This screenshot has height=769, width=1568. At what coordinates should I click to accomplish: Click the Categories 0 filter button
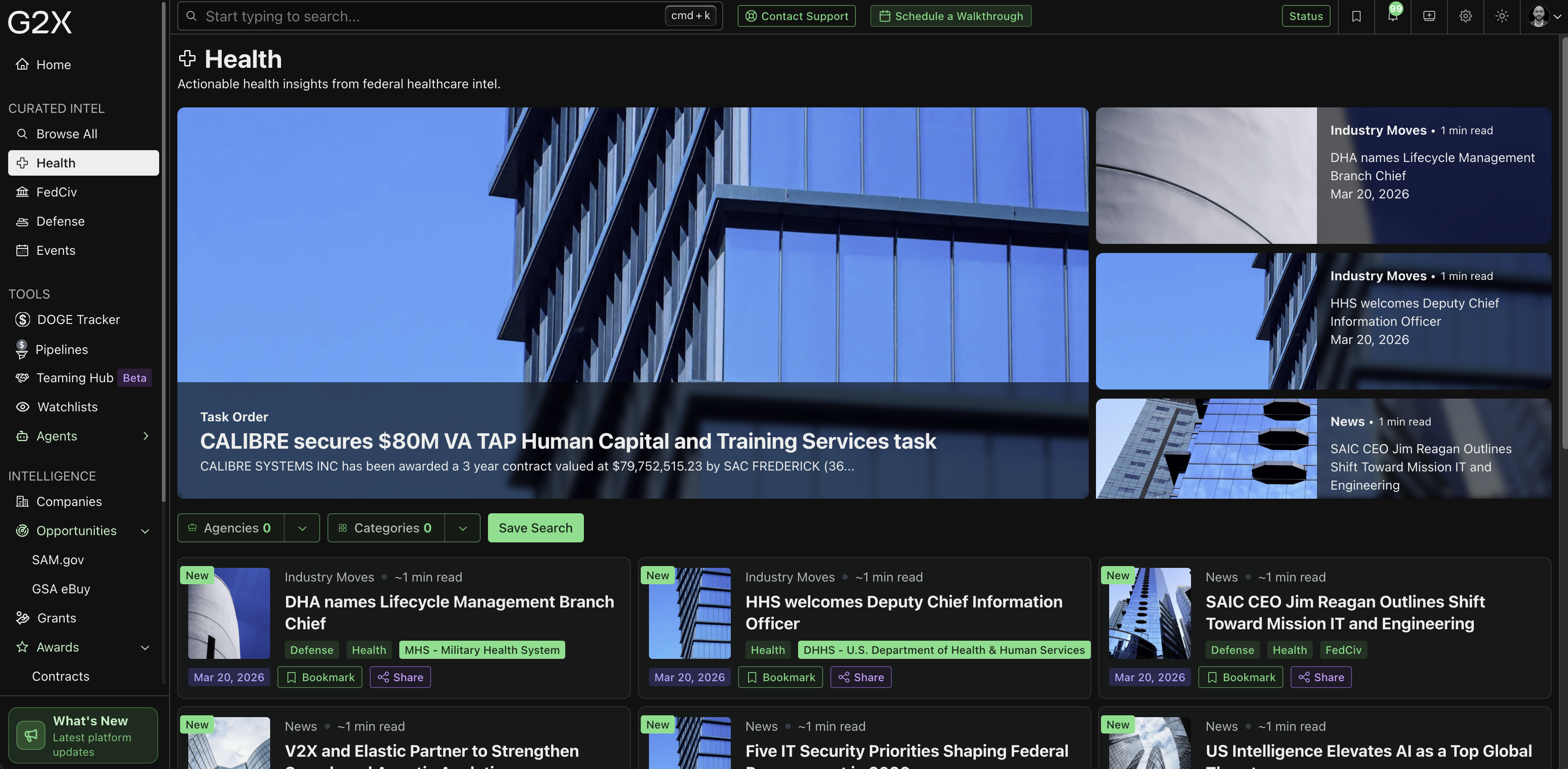coord(386,528)
